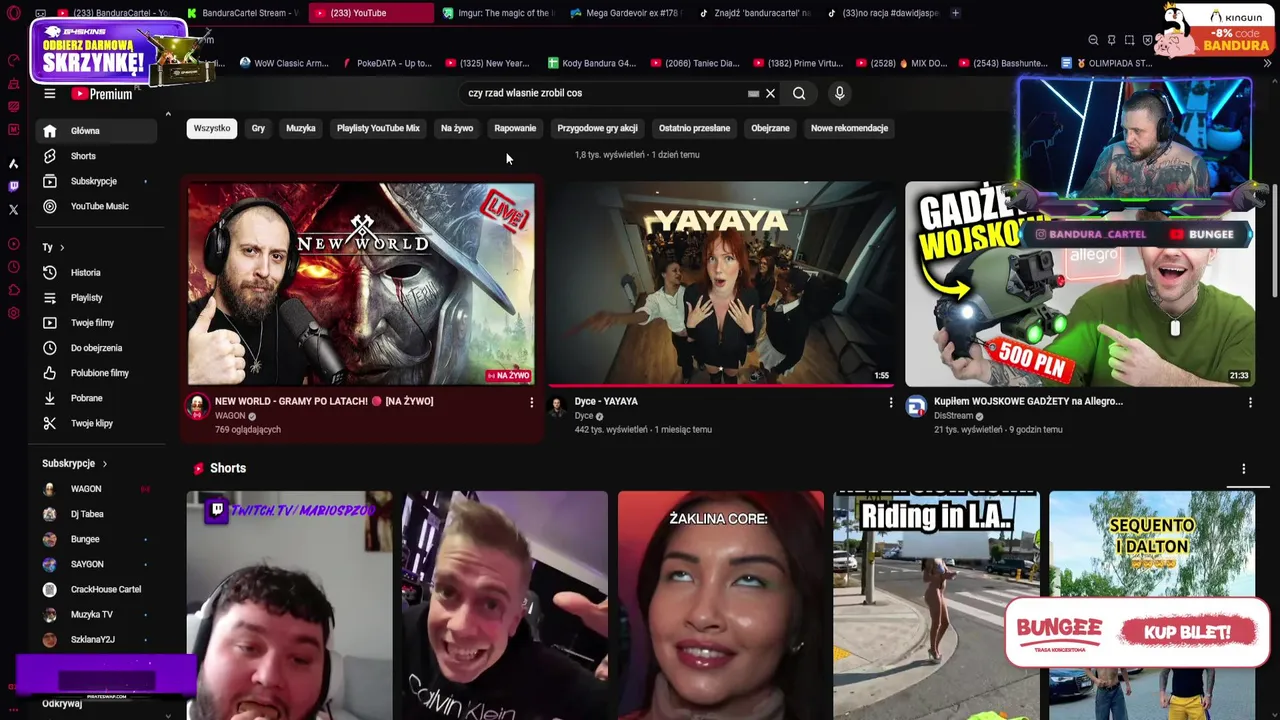Screen dimensions: 1280x720
Task: Open the Opera GX menu logo
Action: click(x=13, y=13)
